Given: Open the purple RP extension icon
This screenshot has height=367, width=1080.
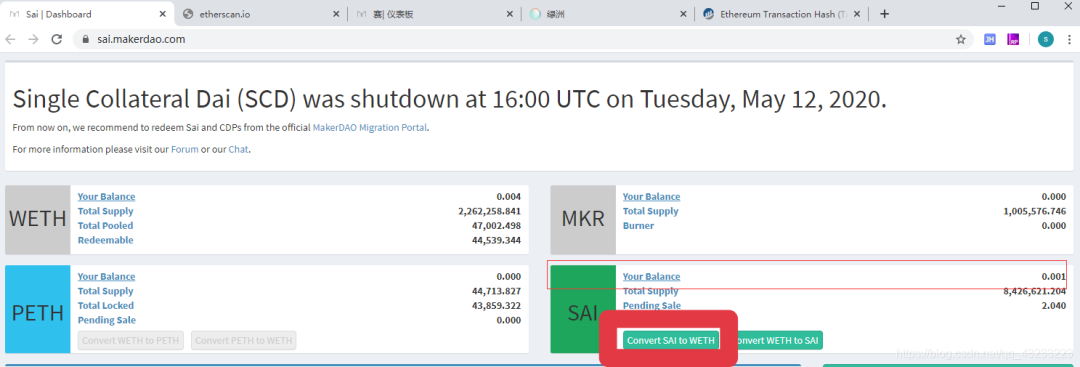Looking at the screenshot, I should [1013, 39].
